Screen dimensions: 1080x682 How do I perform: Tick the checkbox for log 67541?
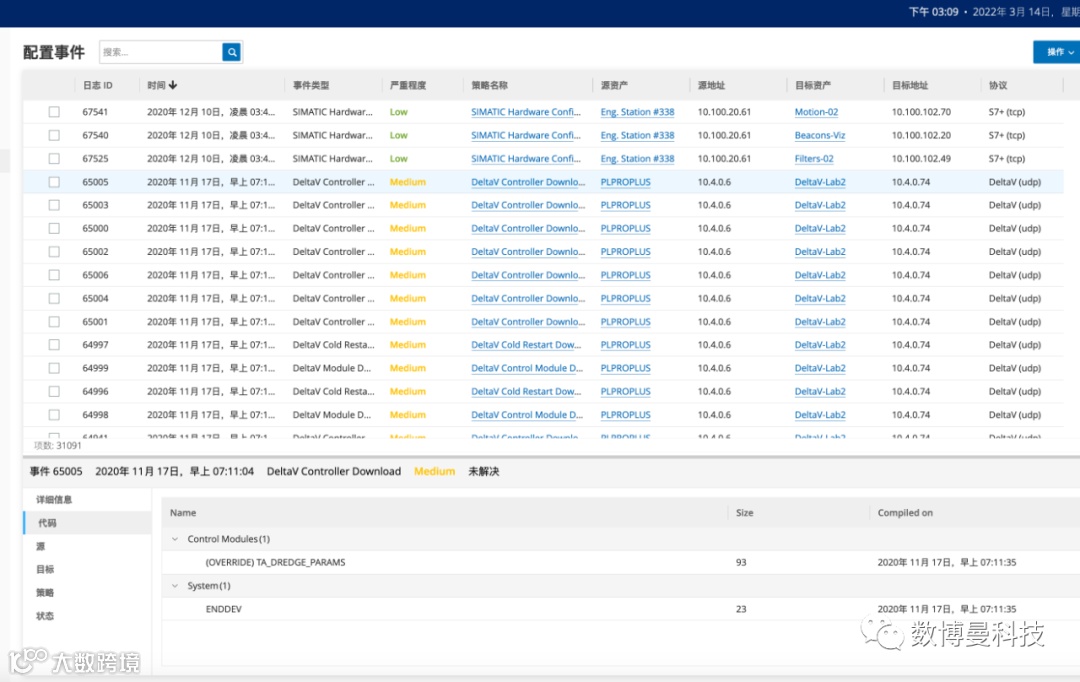[54, 112]
